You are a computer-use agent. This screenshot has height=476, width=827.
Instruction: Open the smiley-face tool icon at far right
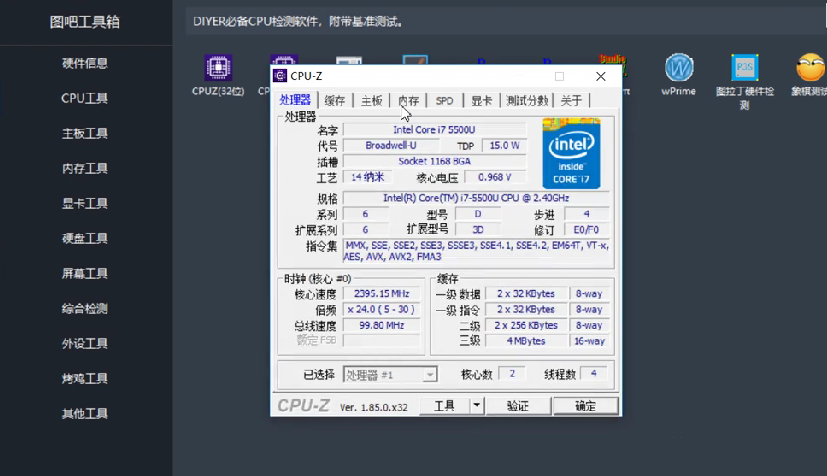pyautogui.click(x=809, y=69)
